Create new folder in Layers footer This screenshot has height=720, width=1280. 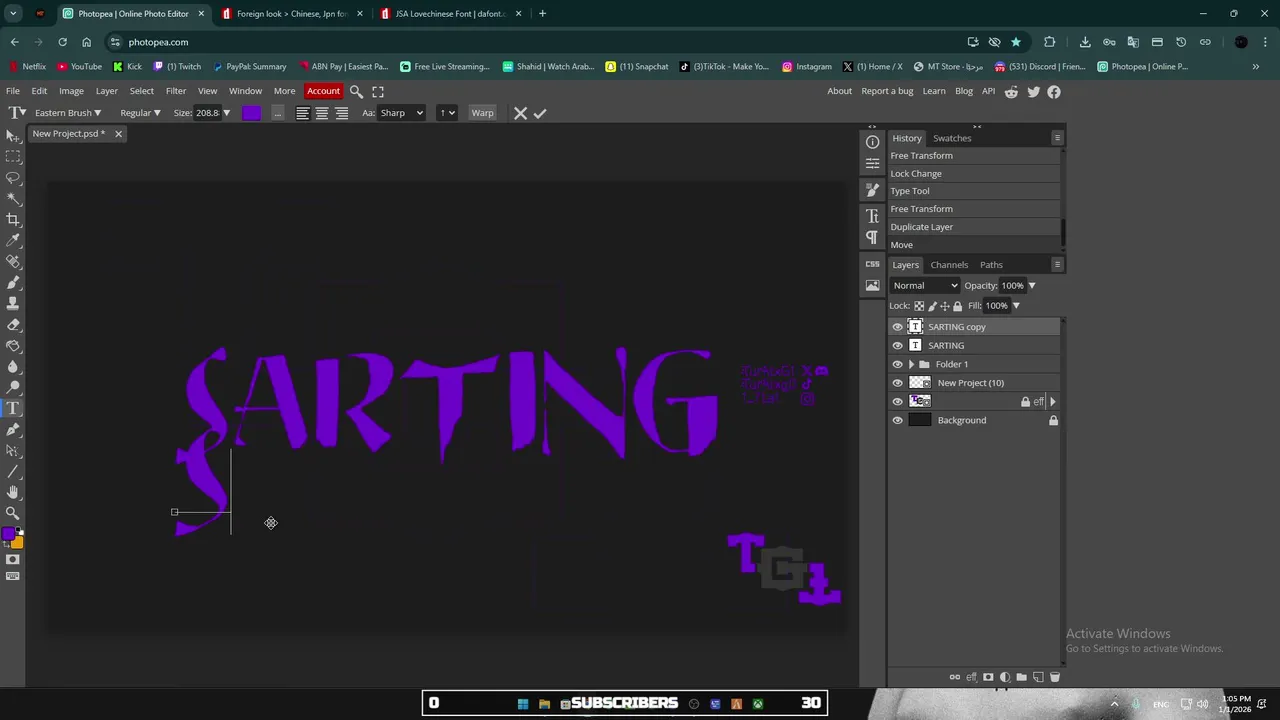coord(1021,677)
